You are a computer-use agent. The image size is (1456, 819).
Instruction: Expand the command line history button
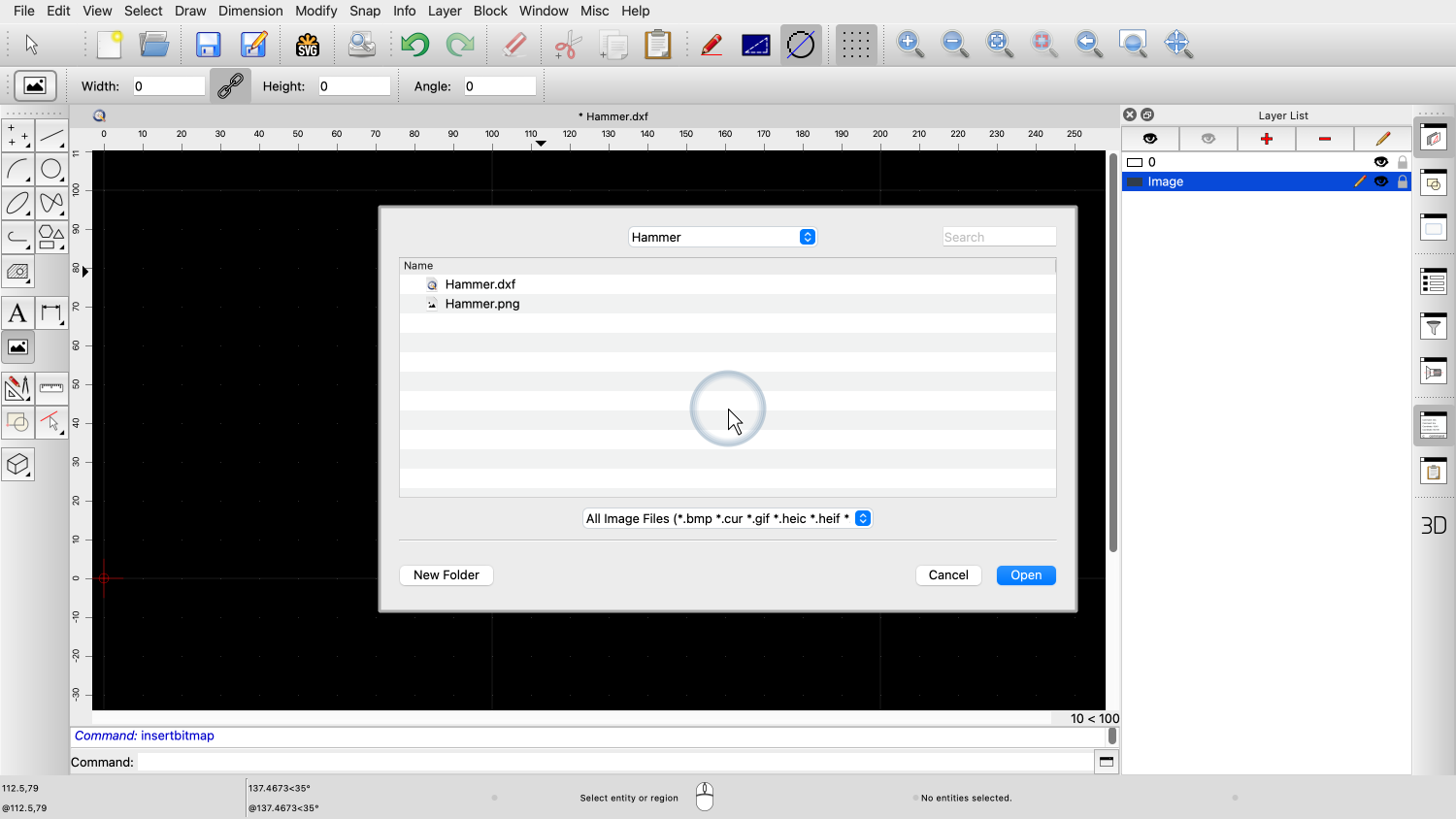coord(1106,762)
